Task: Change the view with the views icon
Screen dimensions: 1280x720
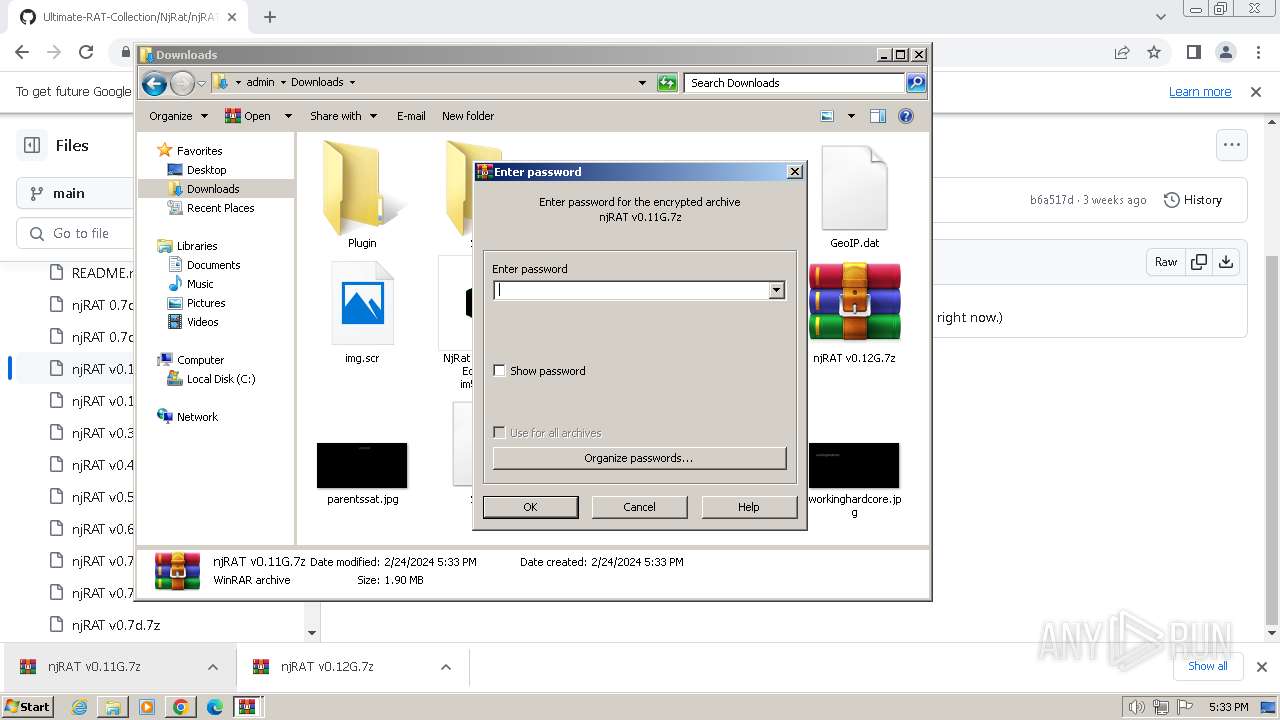Action: click(x=827, y=116)
